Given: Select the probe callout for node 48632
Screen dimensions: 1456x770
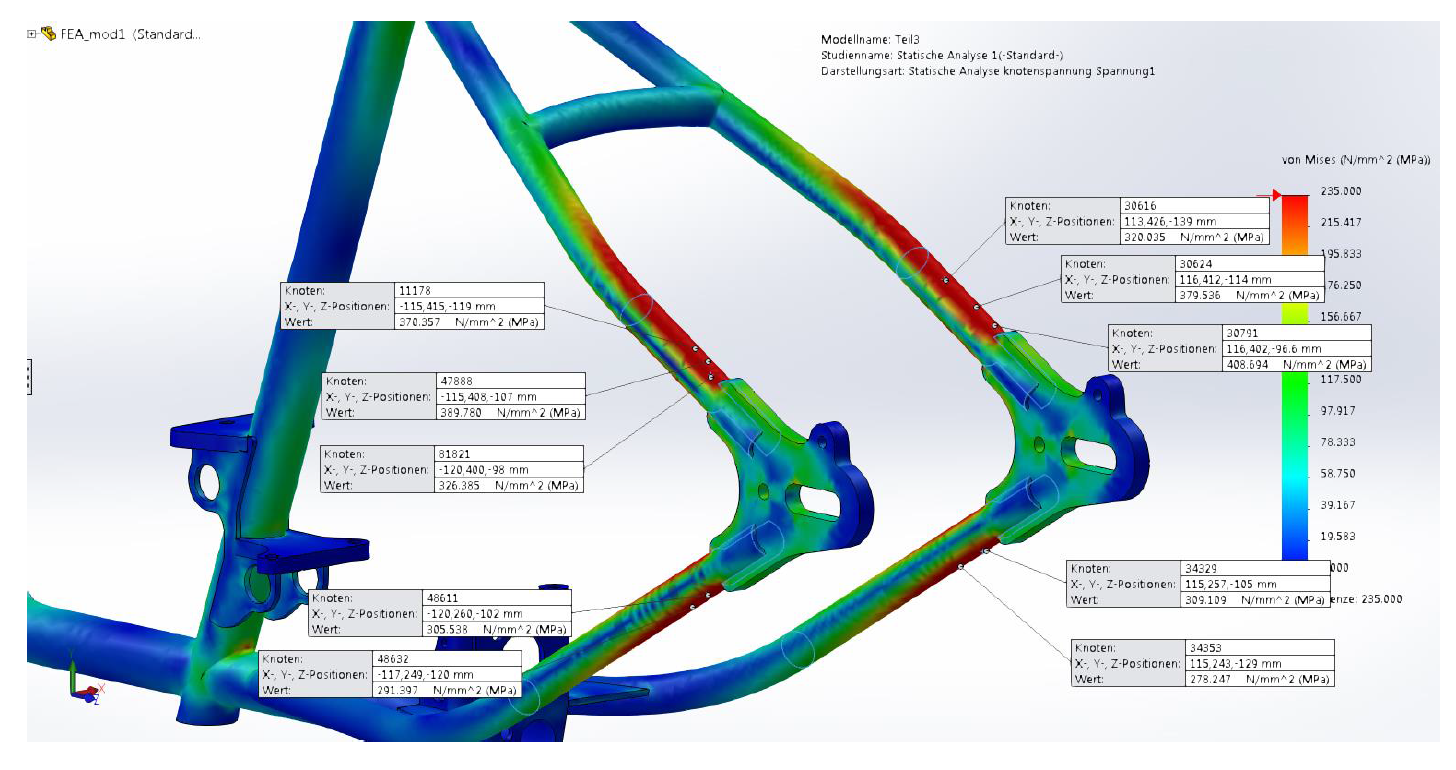Looking at the screenshot, I should click(x=390, y=674).
